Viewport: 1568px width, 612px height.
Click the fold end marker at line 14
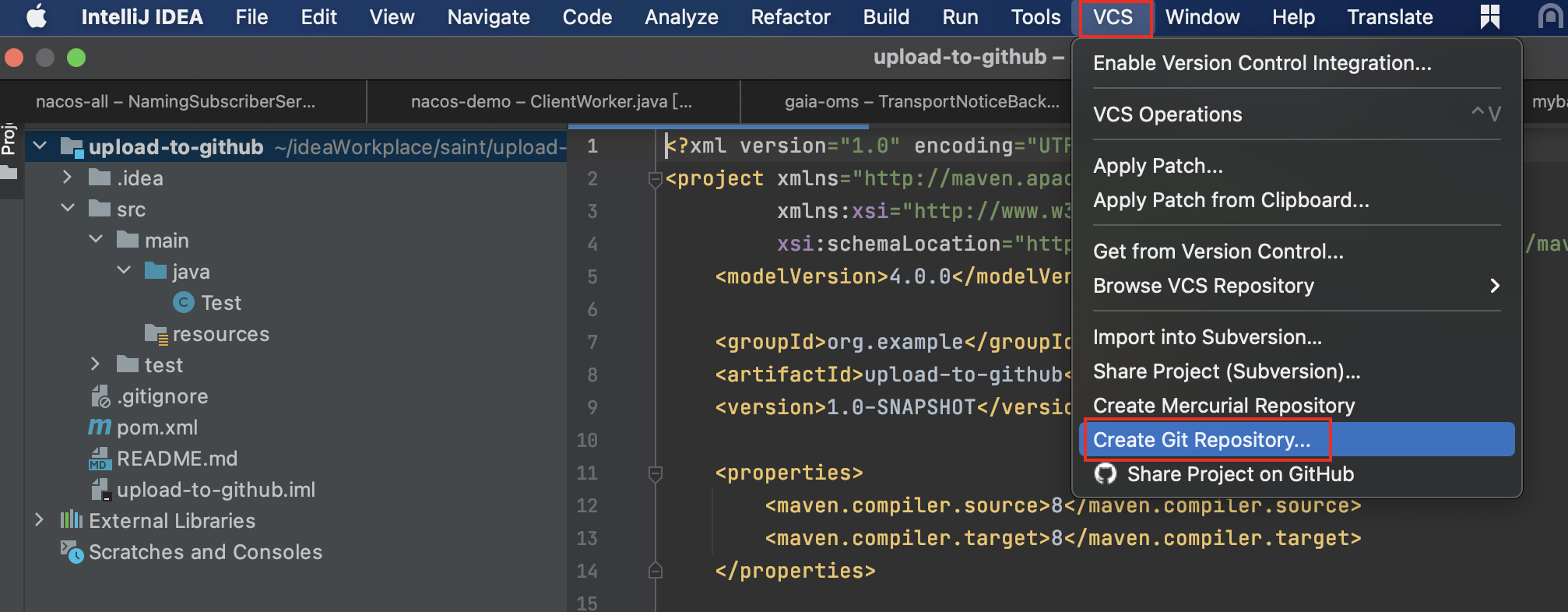pos(655,571)
